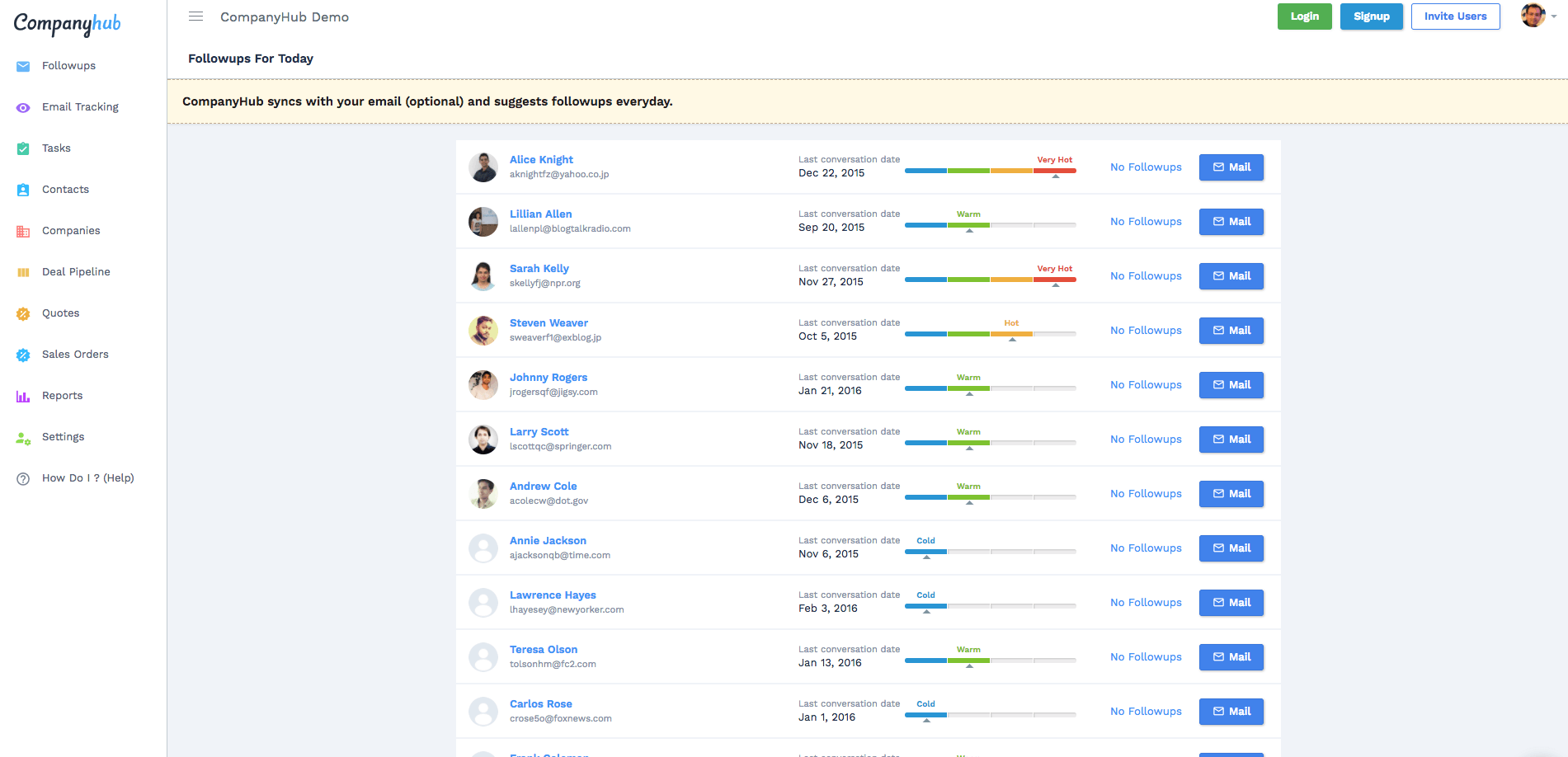Open the profile avatar dropdown menu
The image size is (1568, 757).
click(1532, 15)
